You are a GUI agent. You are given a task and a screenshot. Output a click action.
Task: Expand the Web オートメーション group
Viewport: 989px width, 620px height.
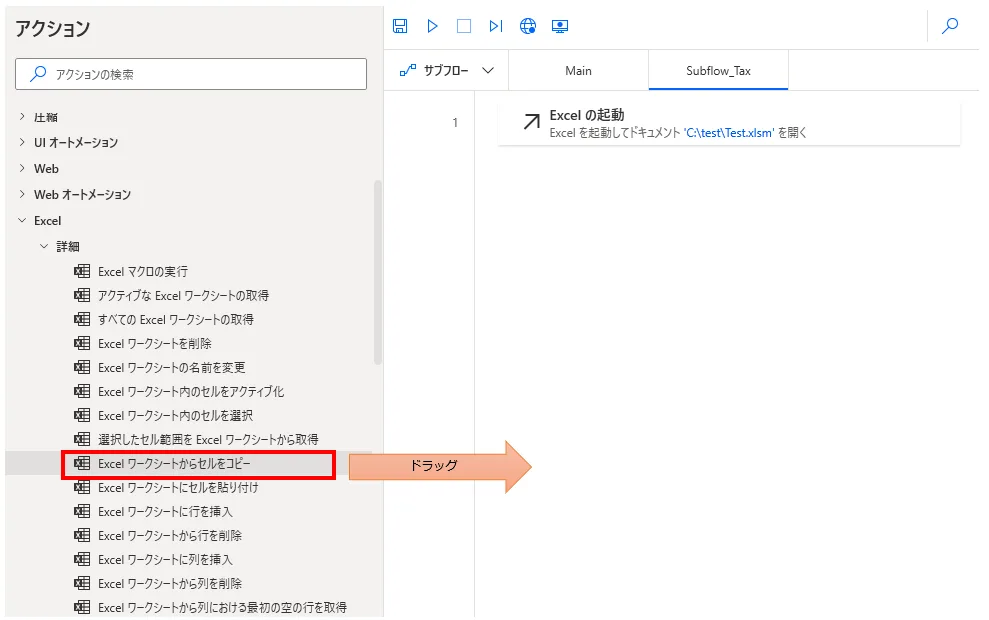22,195
